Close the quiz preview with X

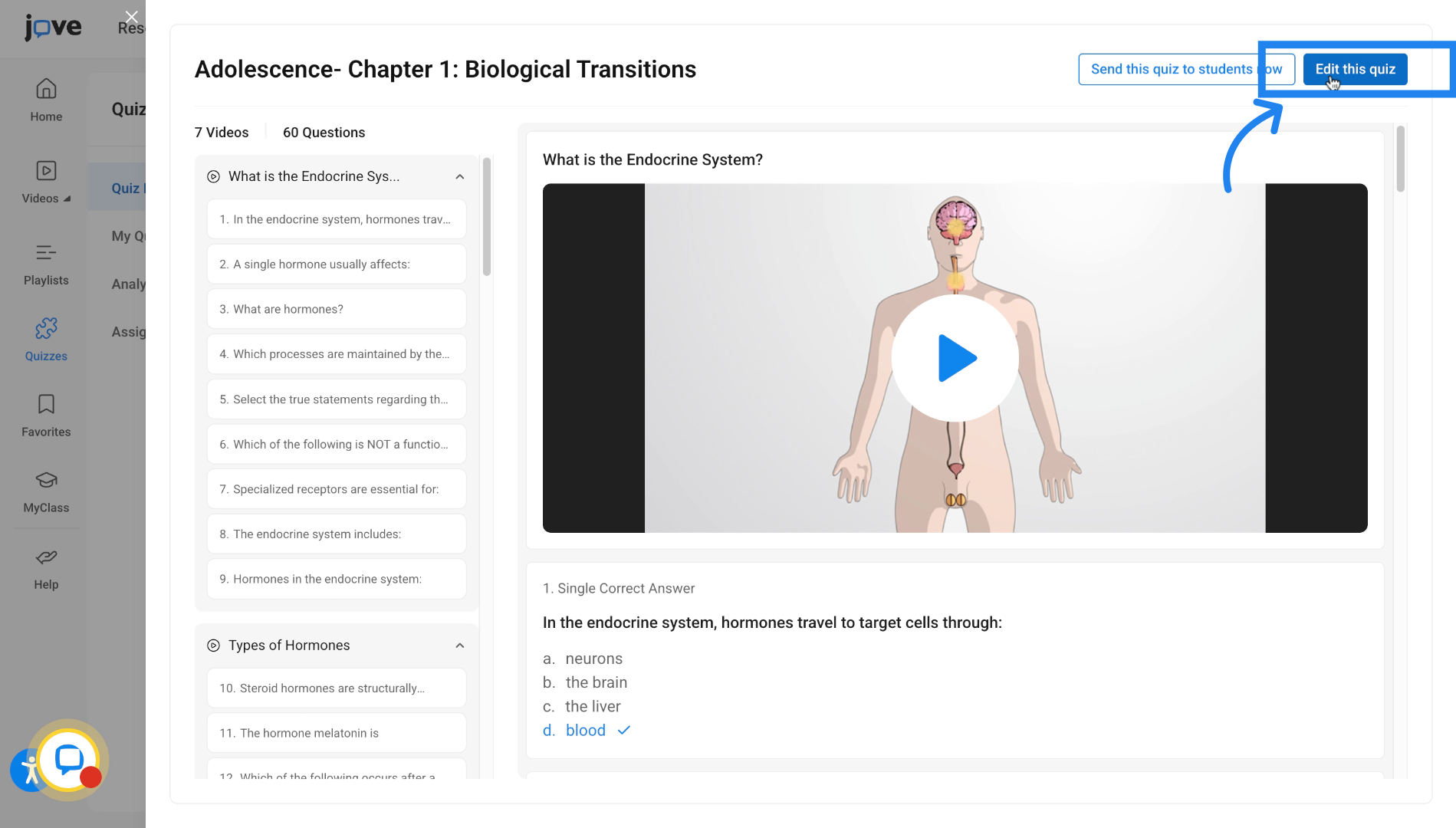click(x=132, y=17)
